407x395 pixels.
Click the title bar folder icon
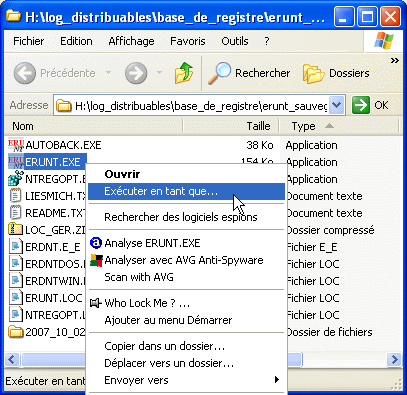coord(13,16)
